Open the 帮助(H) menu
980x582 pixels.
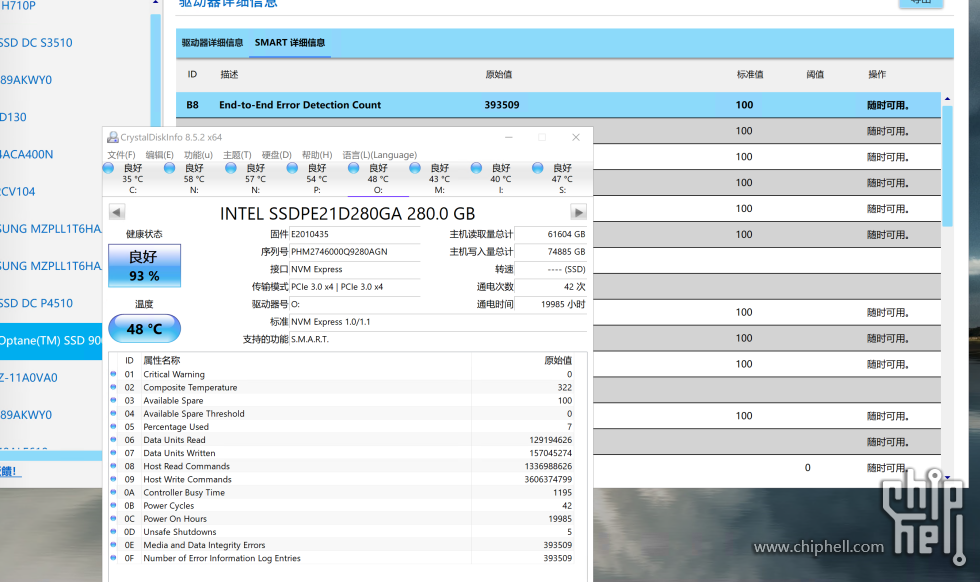pos(317,154)
